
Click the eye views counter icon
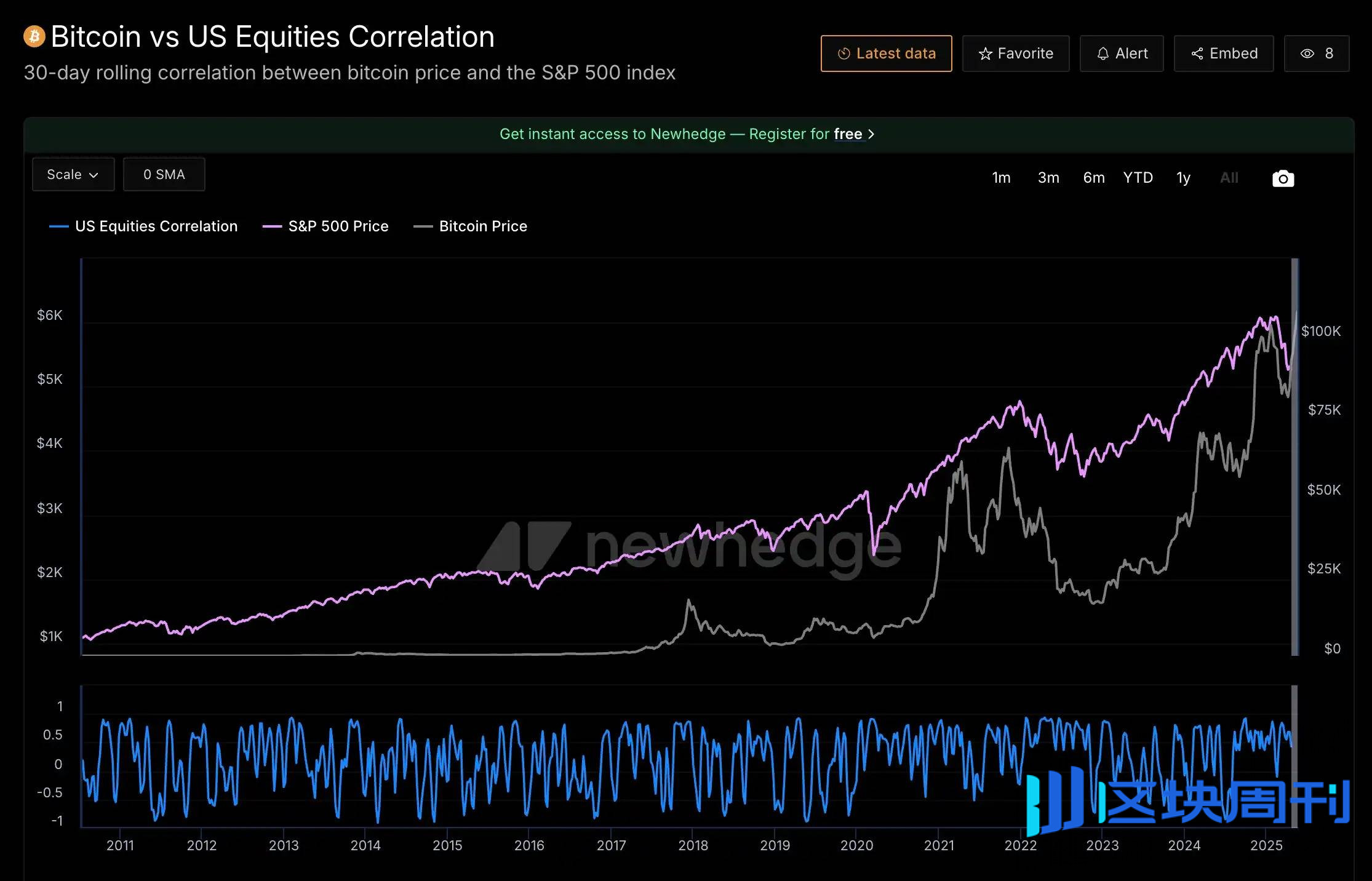coord(1307,54)
